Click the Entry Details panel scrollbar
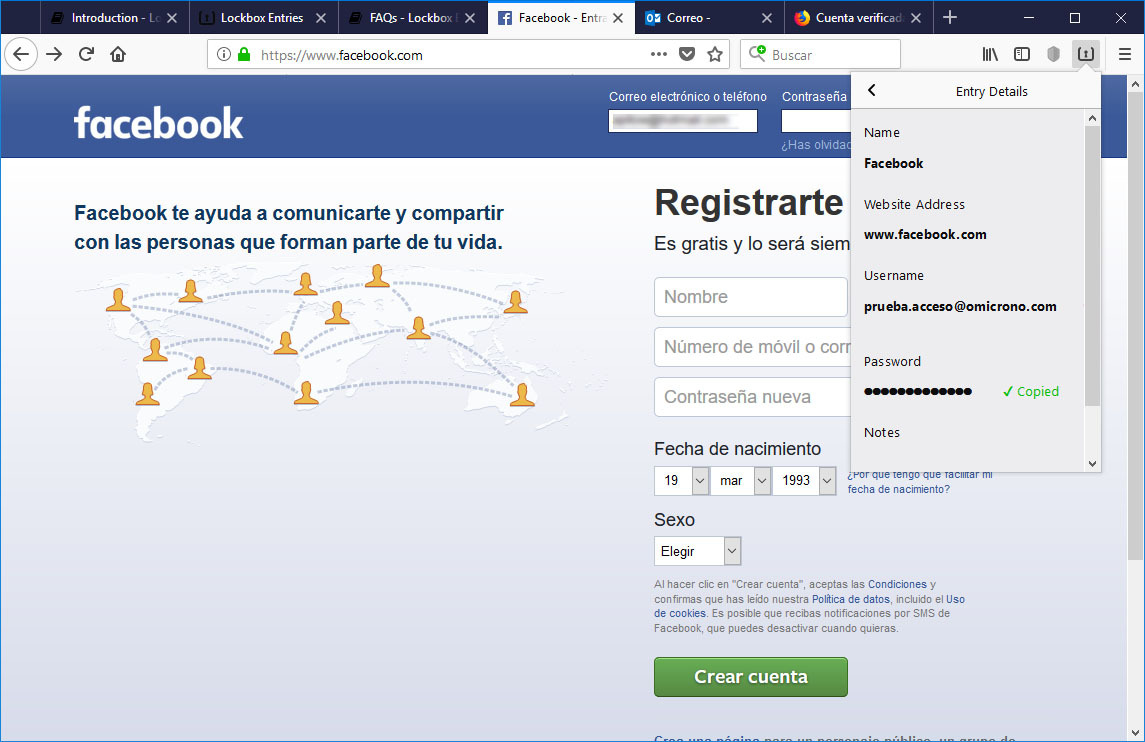The height and width of the screenshot is (742, 1145). pyautogui.click(x=1092, y=266)
